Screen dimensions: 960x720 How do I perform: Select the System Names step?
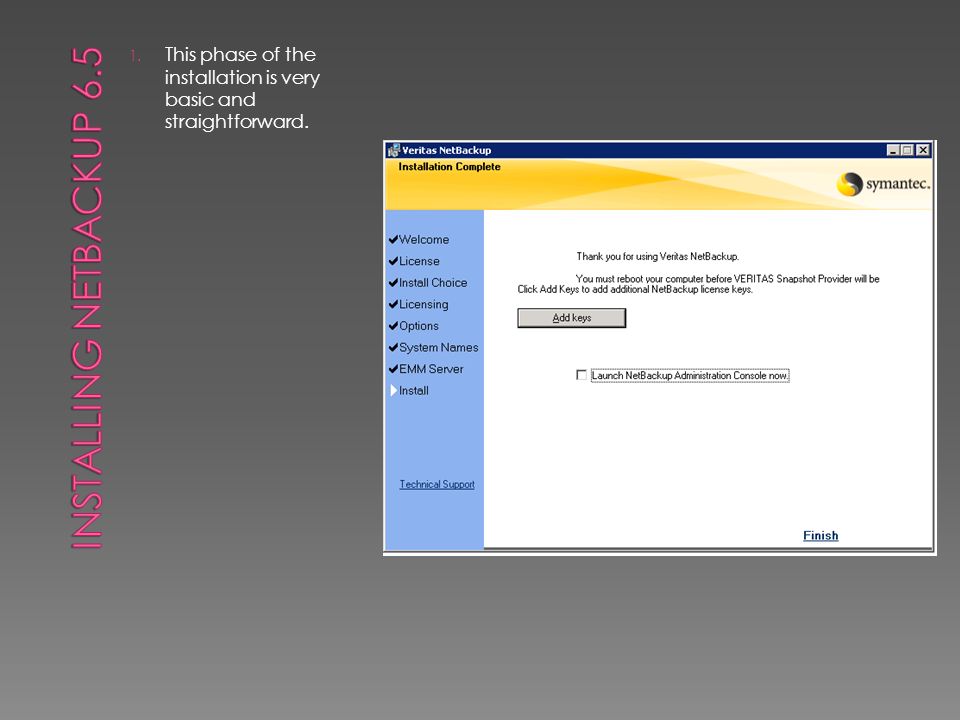point(438,347)
